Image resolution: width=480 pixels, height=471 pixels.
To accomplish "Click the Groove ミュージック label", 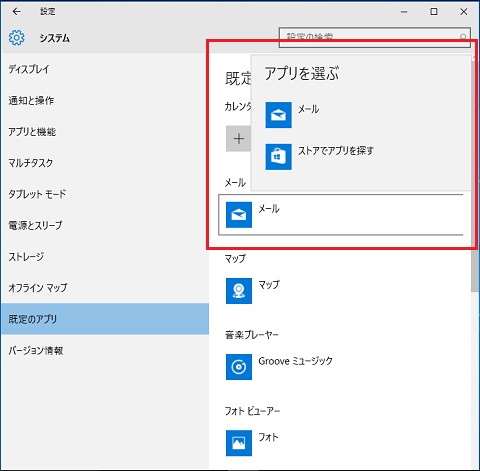I will [x=295, y=361].
